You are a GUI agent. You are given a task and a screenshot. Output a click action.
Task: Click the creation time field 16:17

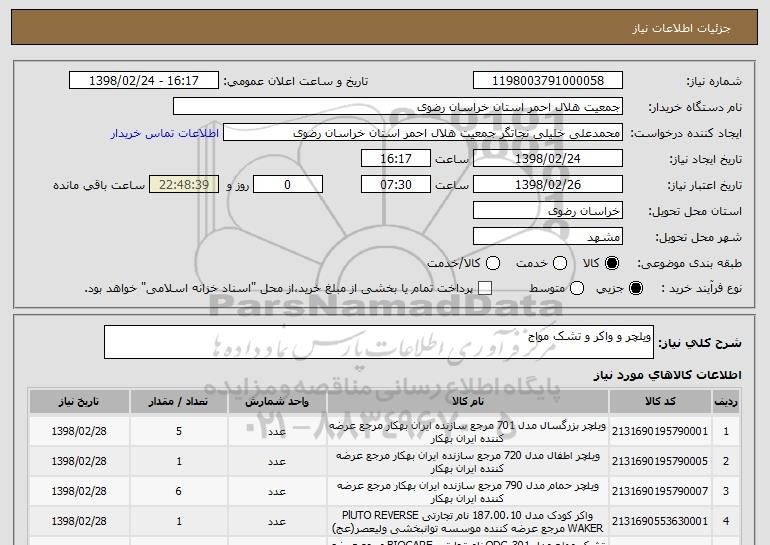click(396, 159)
